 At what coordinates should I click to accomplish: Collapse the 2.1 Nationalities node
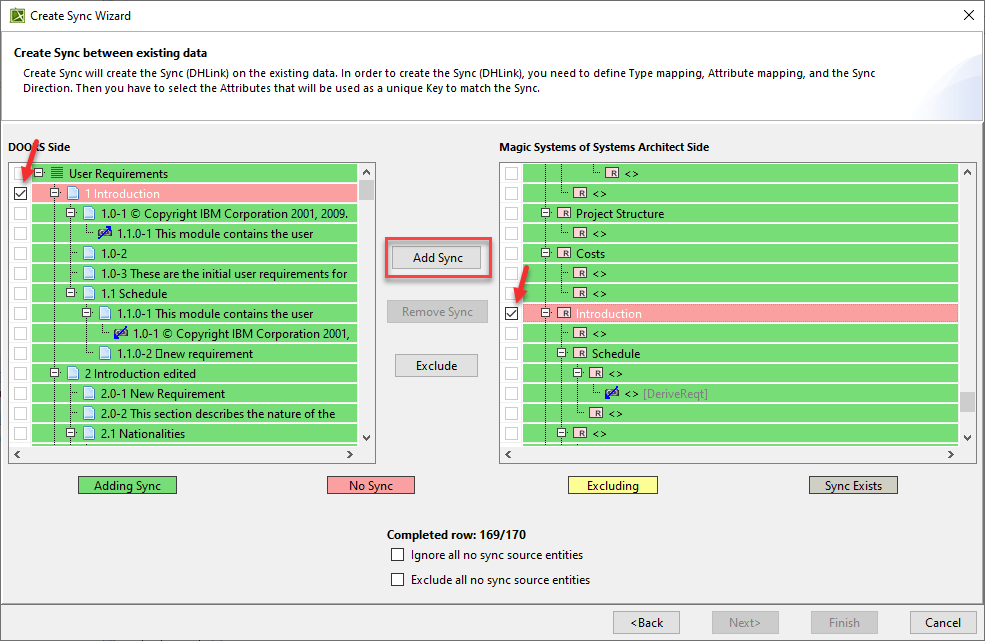71,434
